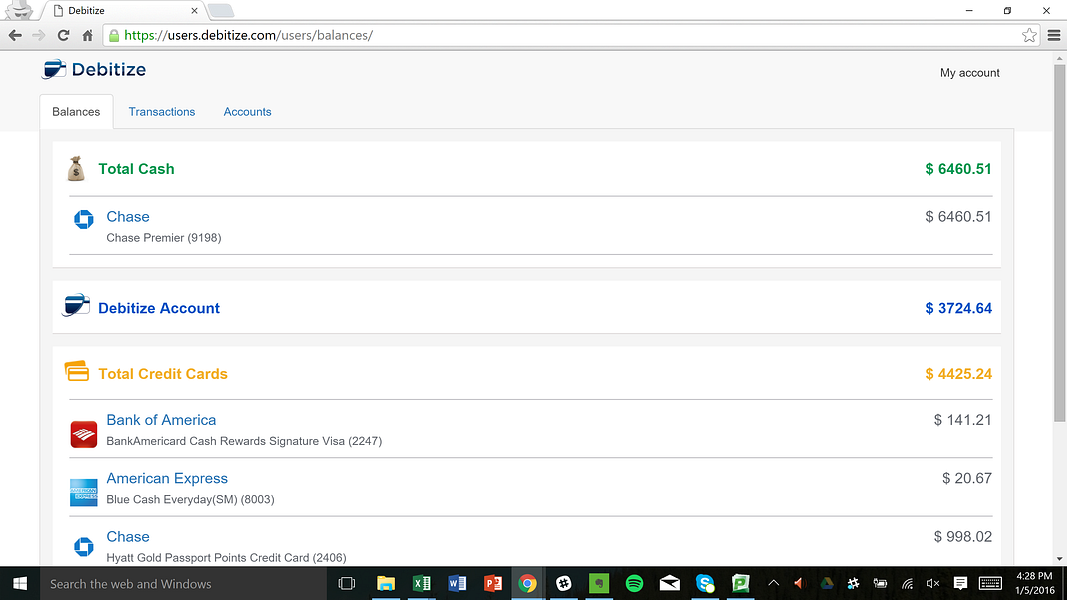Screen dimensions: 1067x600
Task: Open Slack from the taskbar
Action: [563, 583]
